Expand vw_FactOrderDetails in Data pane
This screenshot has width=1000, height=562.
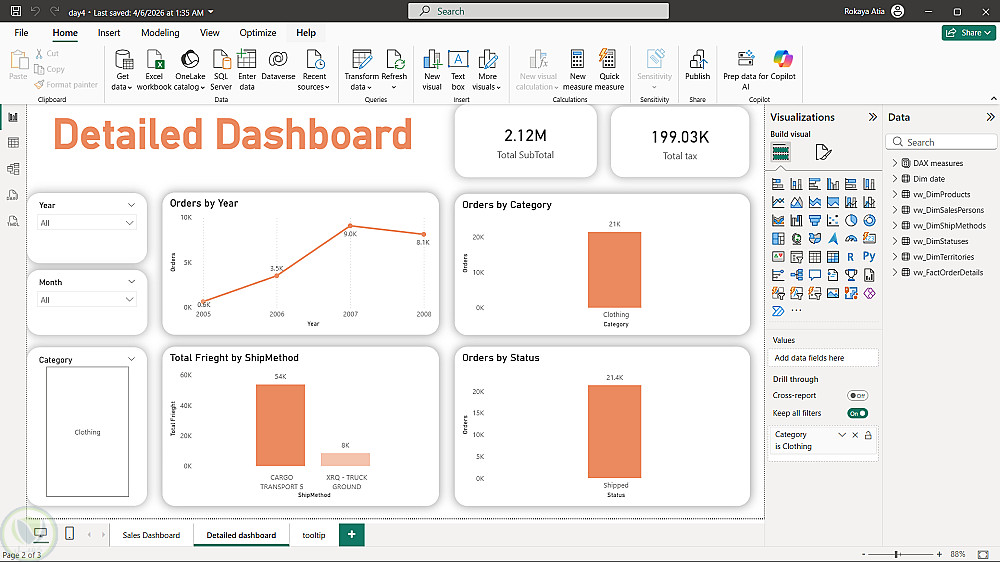point(895,272)
